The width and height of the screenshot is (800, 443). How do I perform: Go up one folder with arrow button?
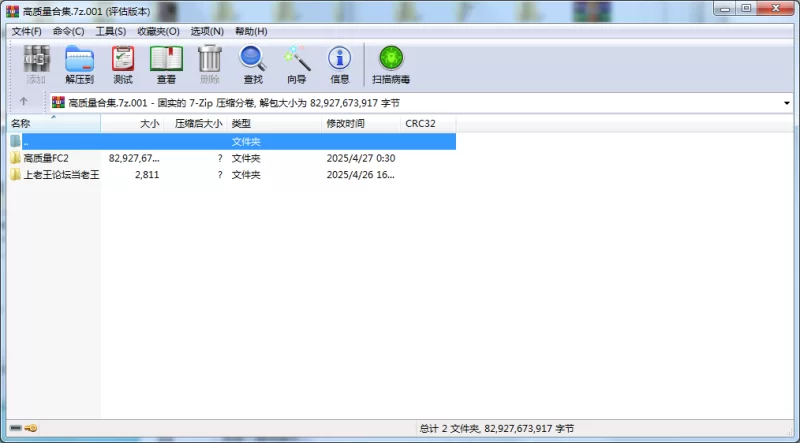click(x=23, y=102)
